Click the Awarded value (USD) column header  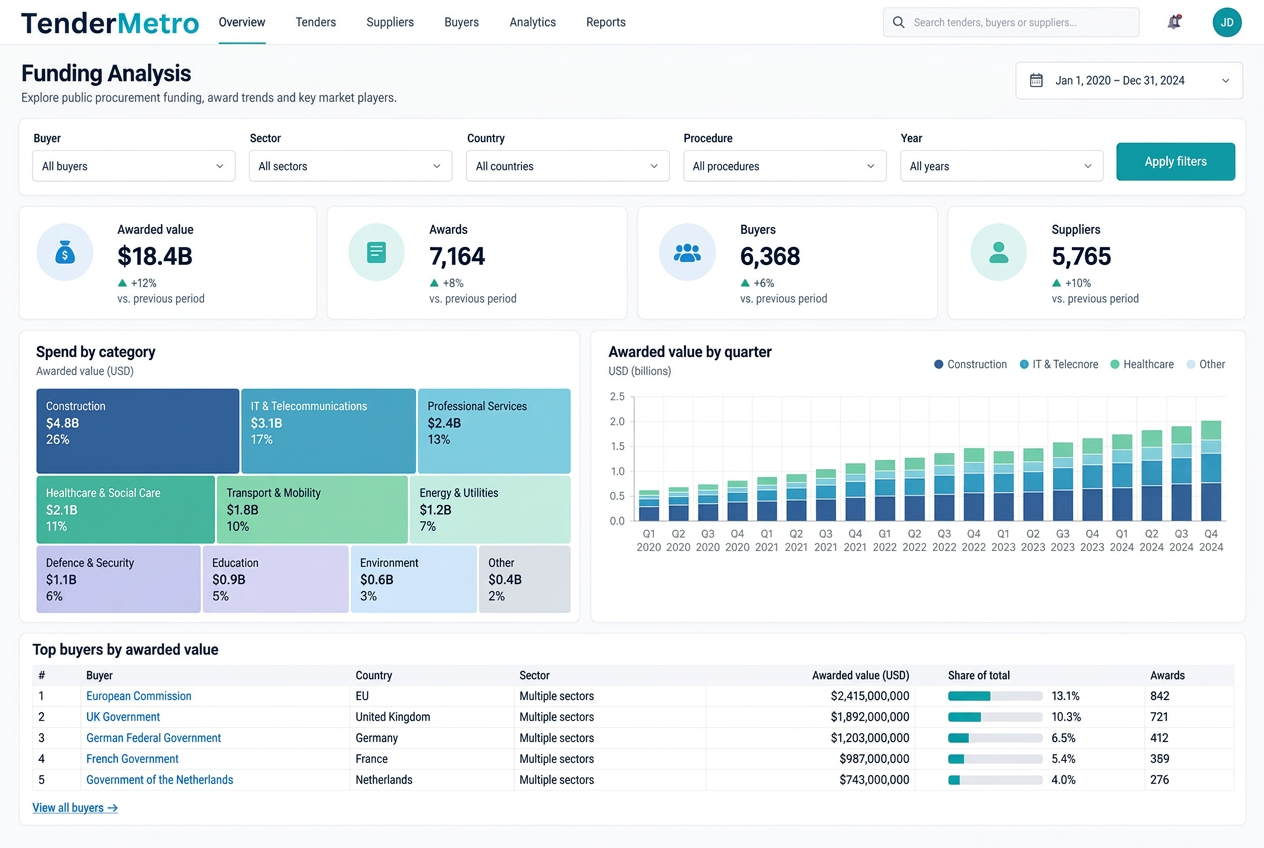click(861, 675)
